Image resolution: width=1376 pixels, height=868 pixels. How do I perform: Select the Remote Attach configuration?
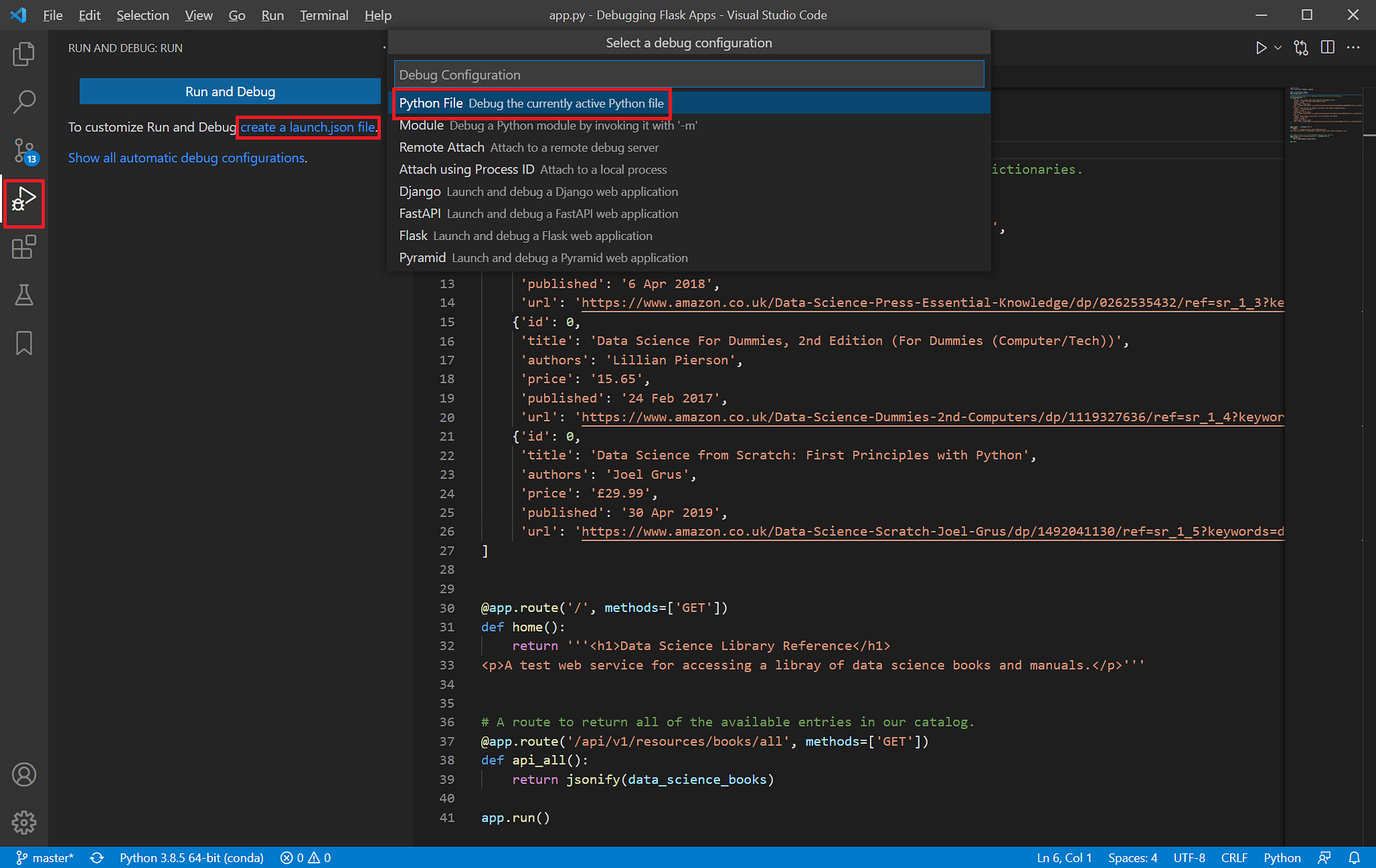(x=689, y=147)
